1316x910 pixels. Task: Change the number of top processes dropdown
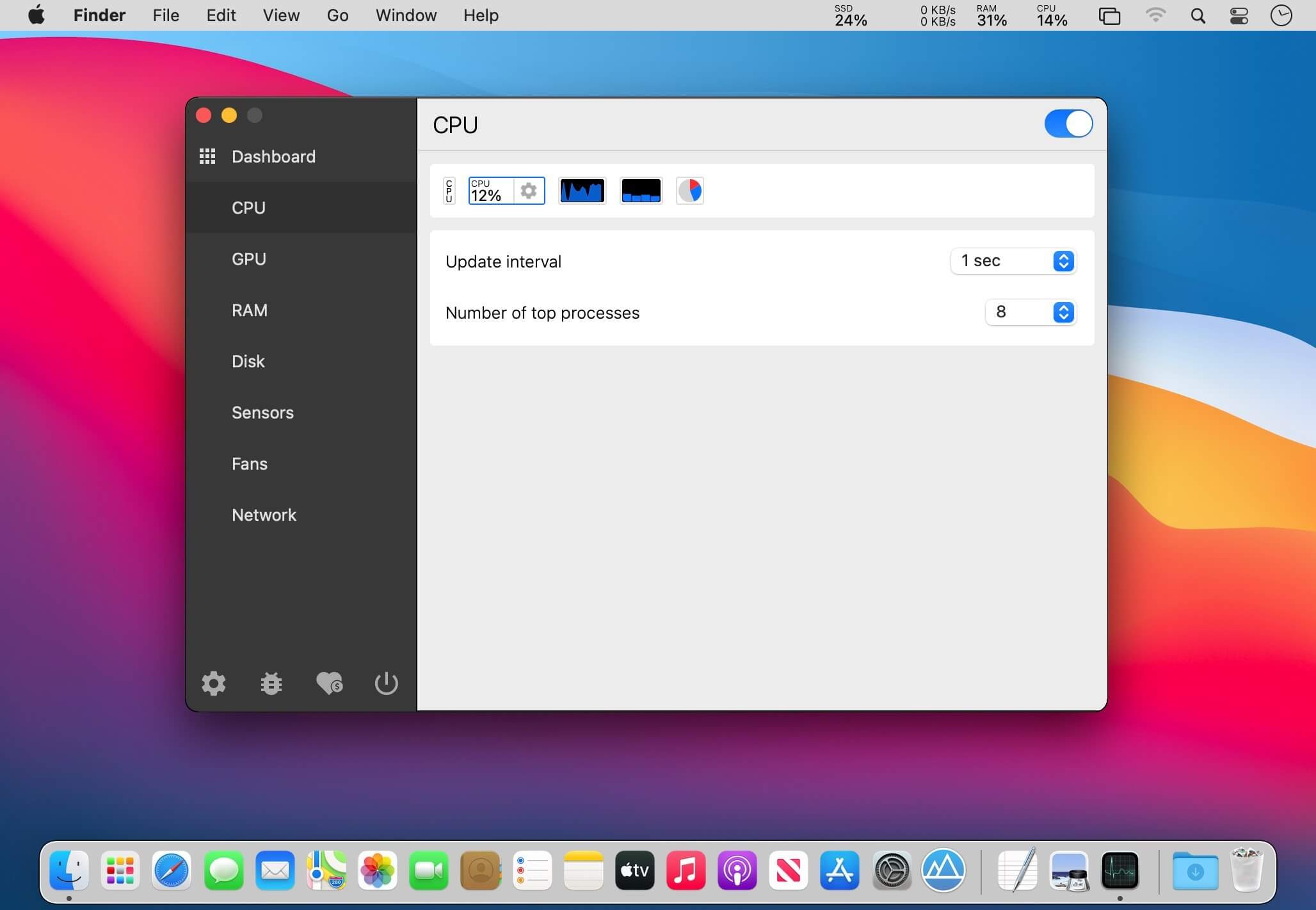pos(1031,312)
